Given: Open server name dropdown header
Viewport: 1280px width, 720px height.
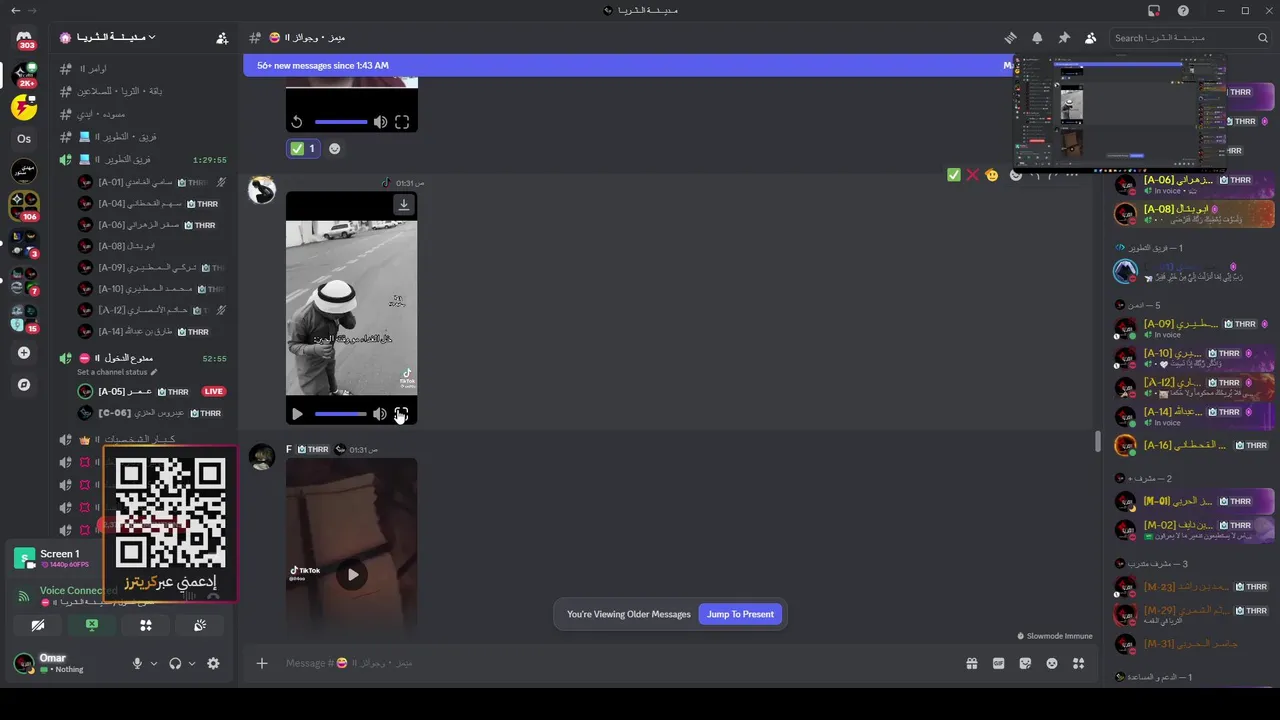Looking at the screenshot, I should click(x=109, y=38).
